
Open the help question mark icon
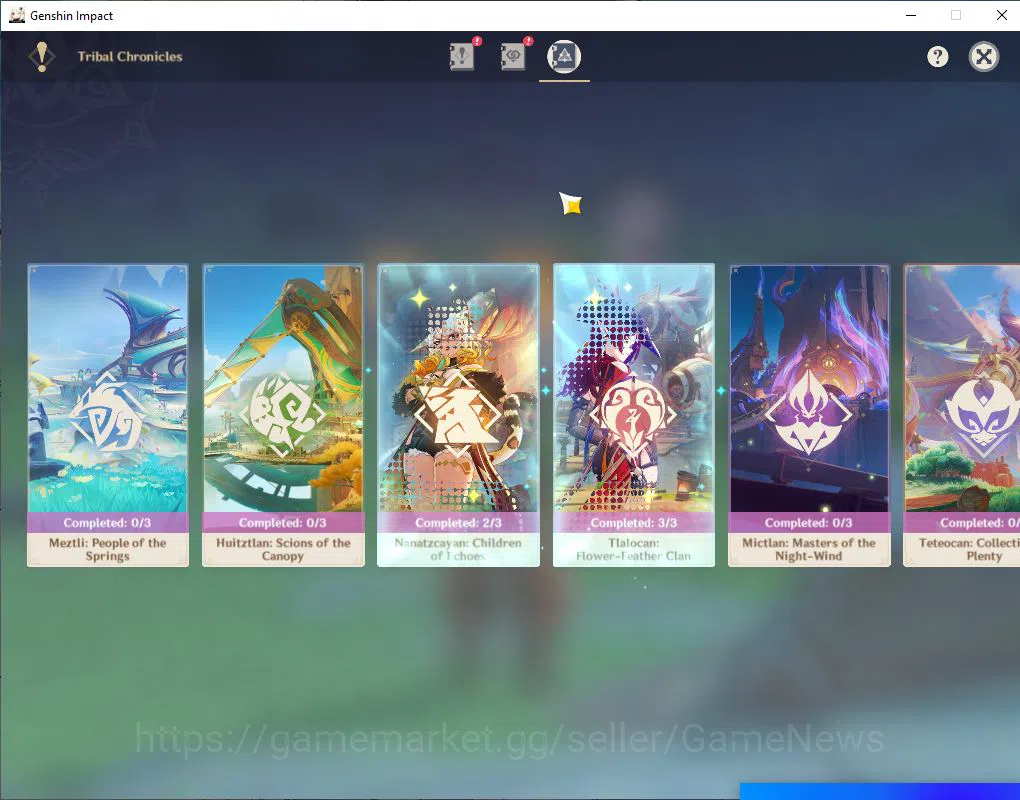(x=937, y=57)
